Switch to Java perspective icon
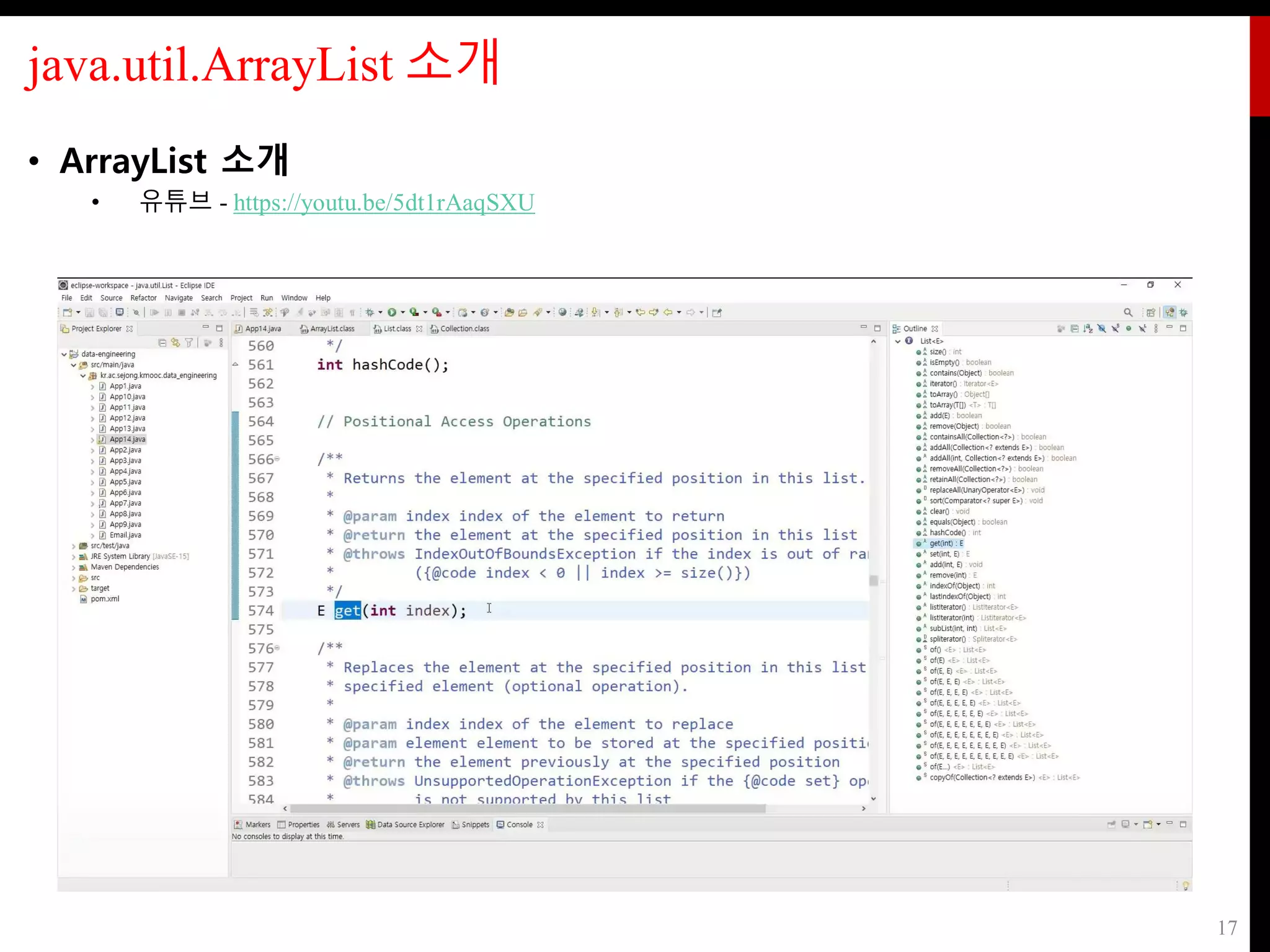Image resolution: width=1270 pixels, height=952 pixels. click(x=1170, y=312)
